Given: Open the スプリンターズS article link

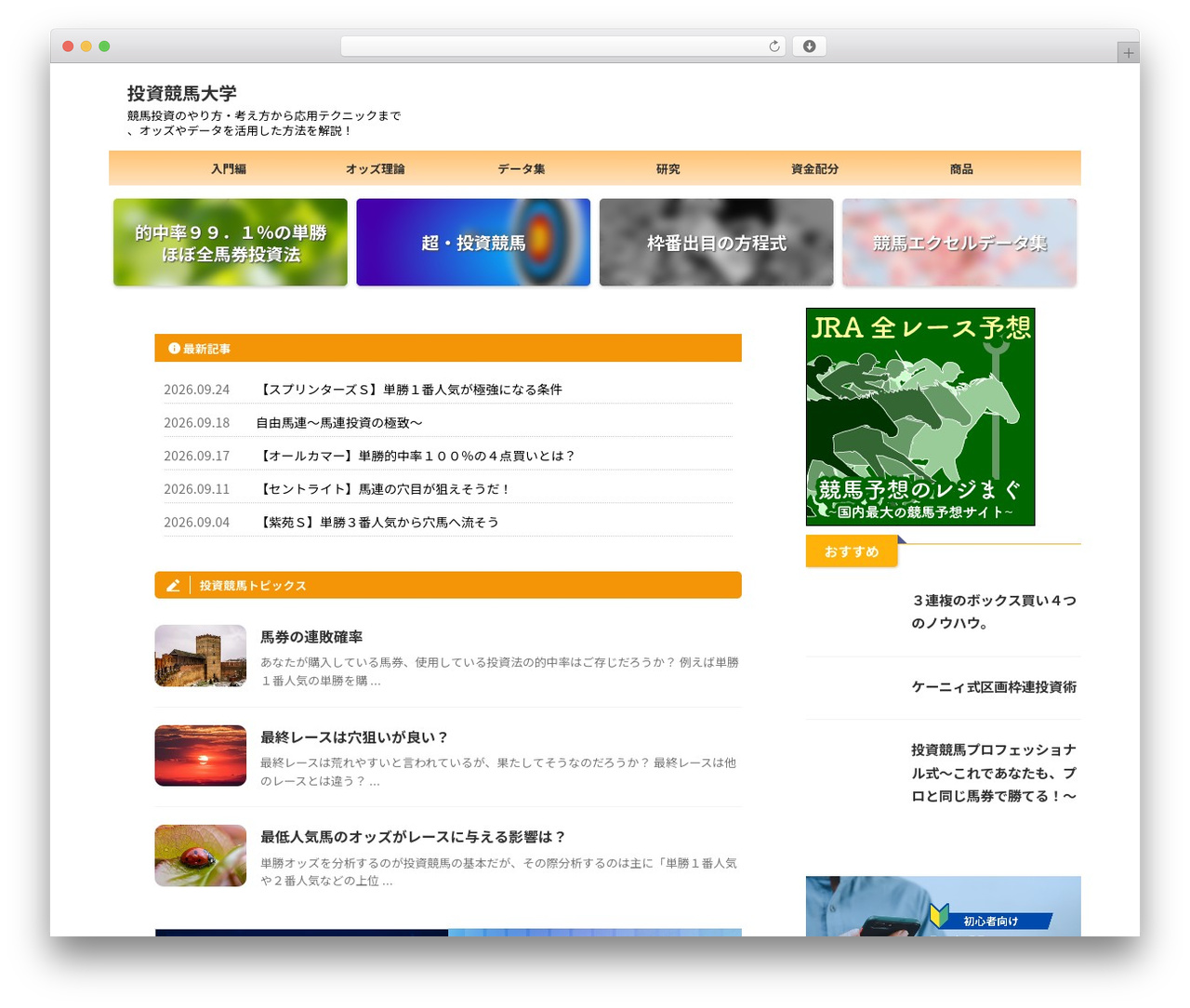Looking at the screenshot, I should (x=409, y=390).
